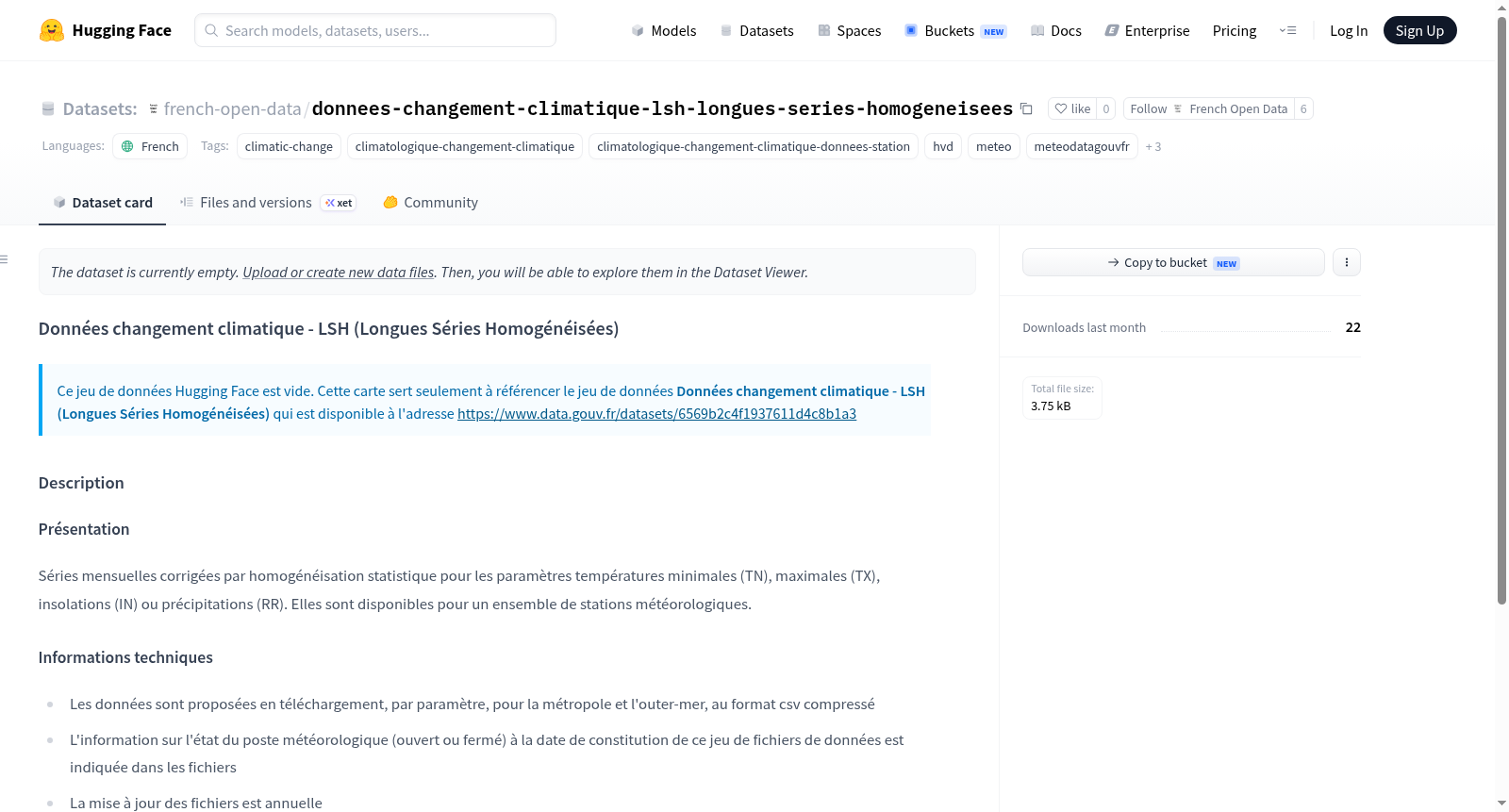
Task: Click the globe icon in the French language tag
Action: pyautogui.click(x=127, y=146)
